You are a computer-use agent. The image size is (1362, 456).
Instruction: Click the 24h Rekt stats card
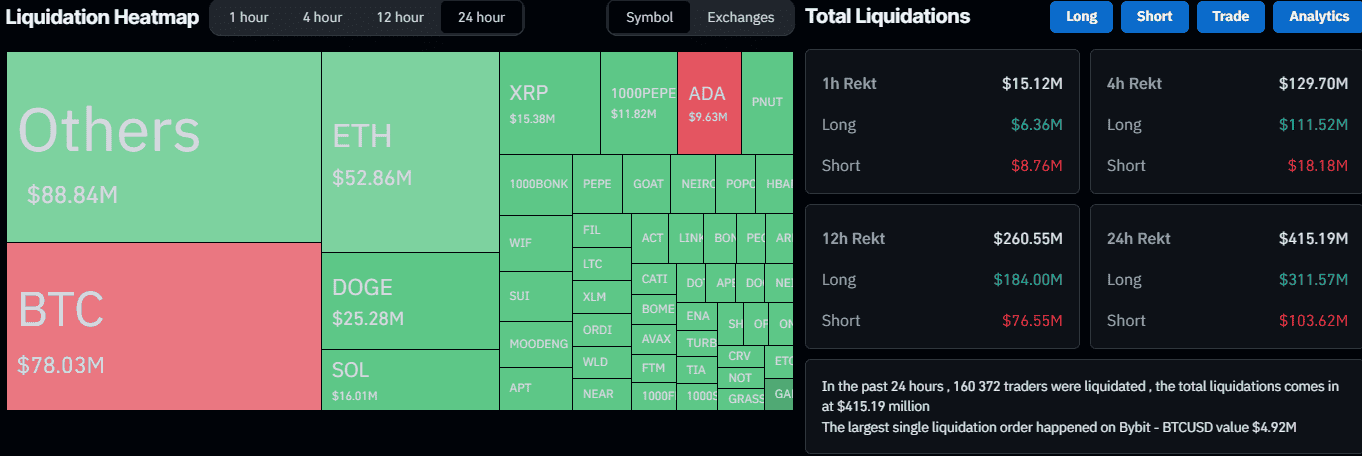pyautogui.click(x=1225, y=277)
